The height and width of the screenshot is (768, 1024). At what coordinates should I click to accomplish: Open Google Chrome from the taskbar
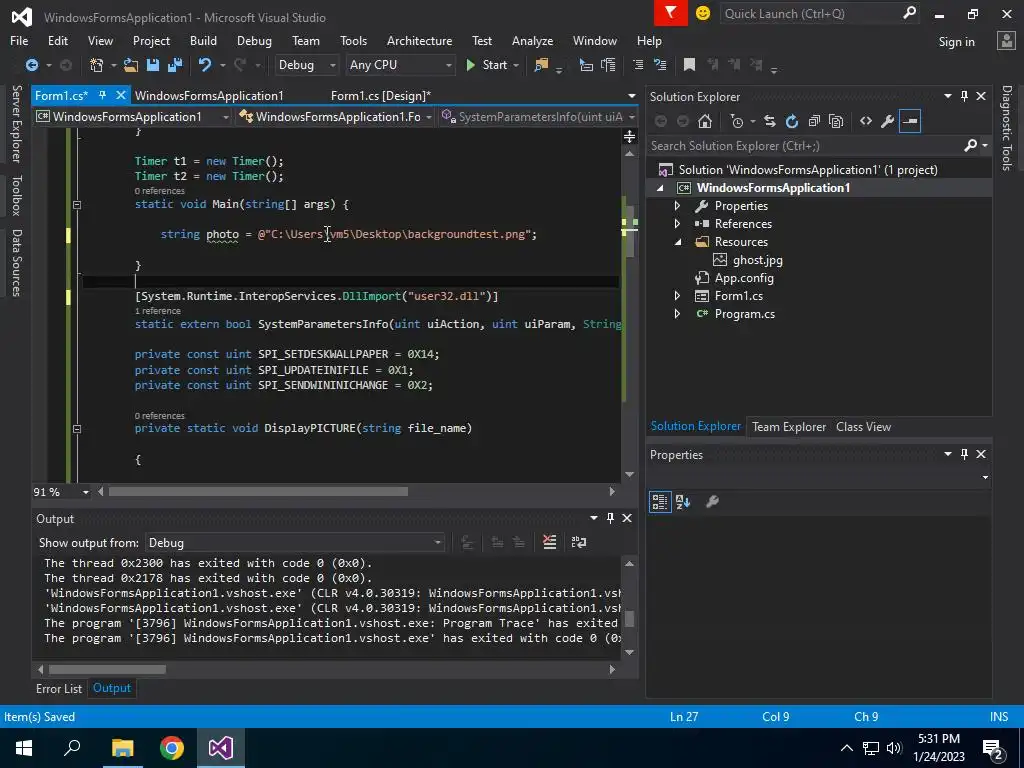pyautogui.click(x=172, y=748)
